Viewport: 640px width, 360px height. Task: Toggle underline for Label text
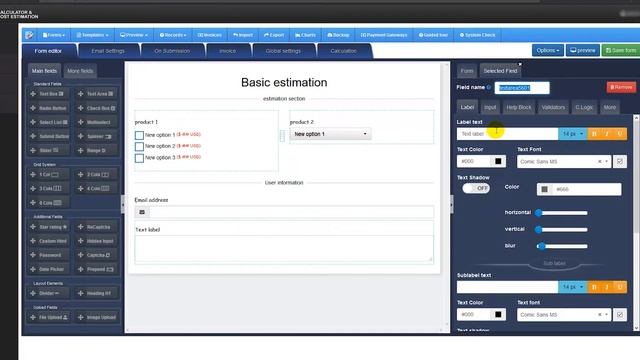(x=620, y=134)
